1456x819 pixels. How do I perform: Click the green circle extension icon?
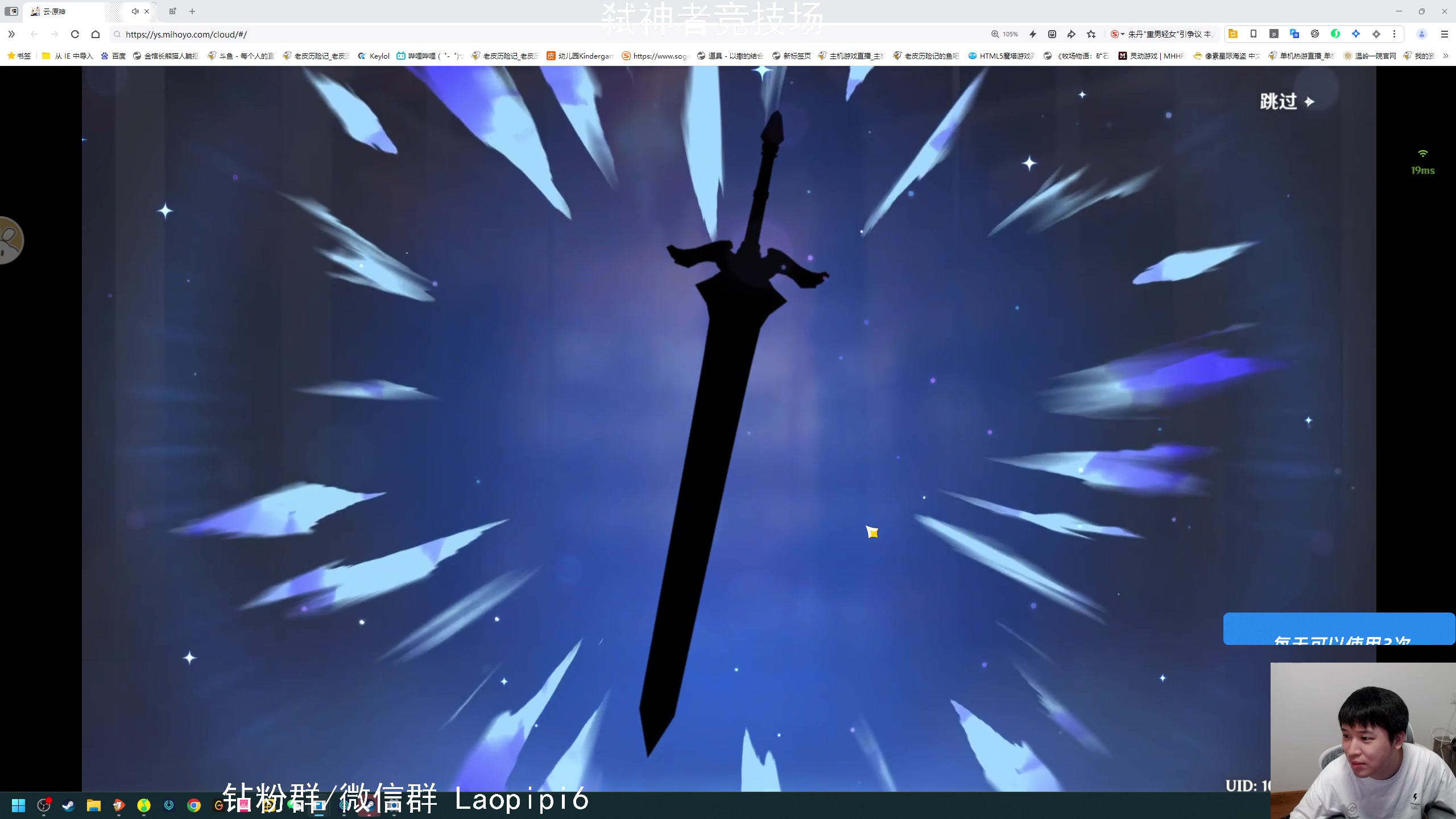point(1335,34)
